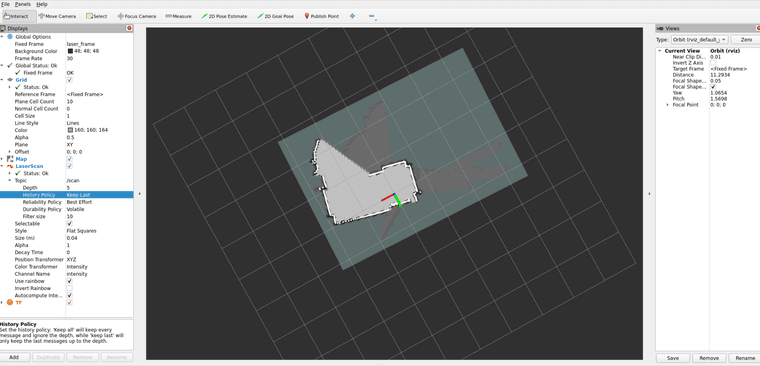Click the Durability Policy value Volatile
The image size is (760, 366).
75,209
